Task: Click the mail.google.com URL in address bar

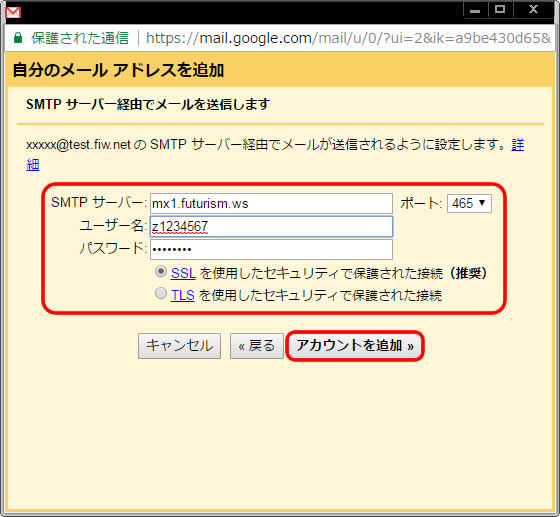Action: [348, 38]
